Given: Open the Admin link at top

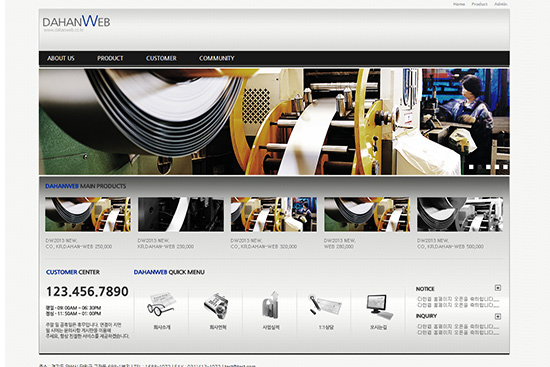Looking at the screenshot, I should (x=501, y=4).
